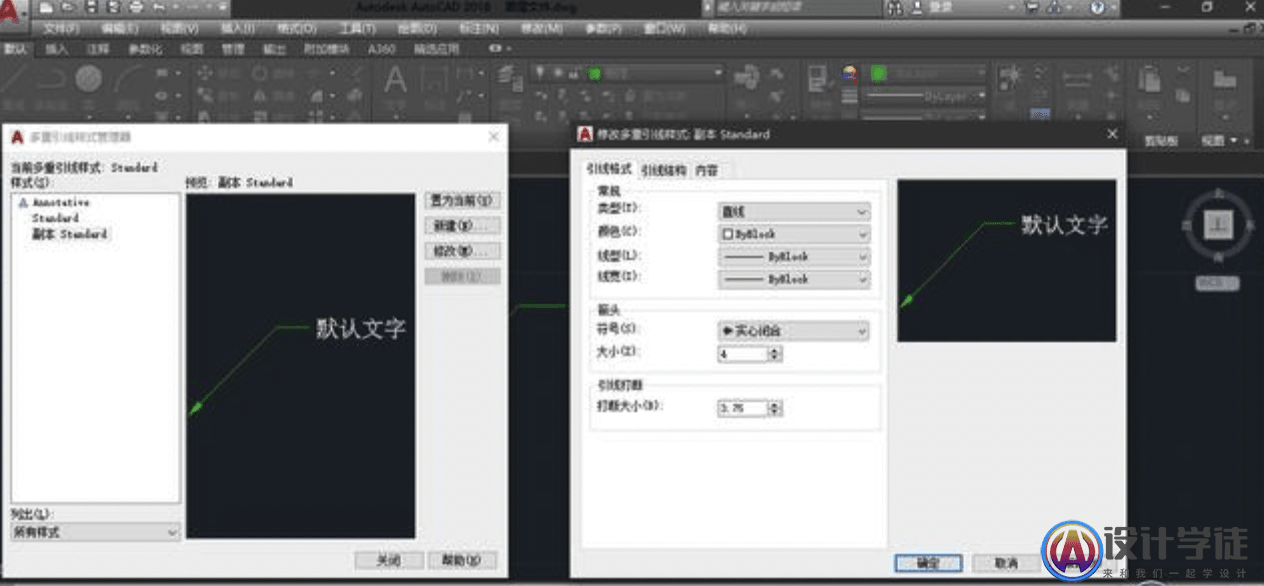Viewport: 1264px width, 586px height.
Task: Click the 大小 spinner arrows
Action: coord(775,354)
